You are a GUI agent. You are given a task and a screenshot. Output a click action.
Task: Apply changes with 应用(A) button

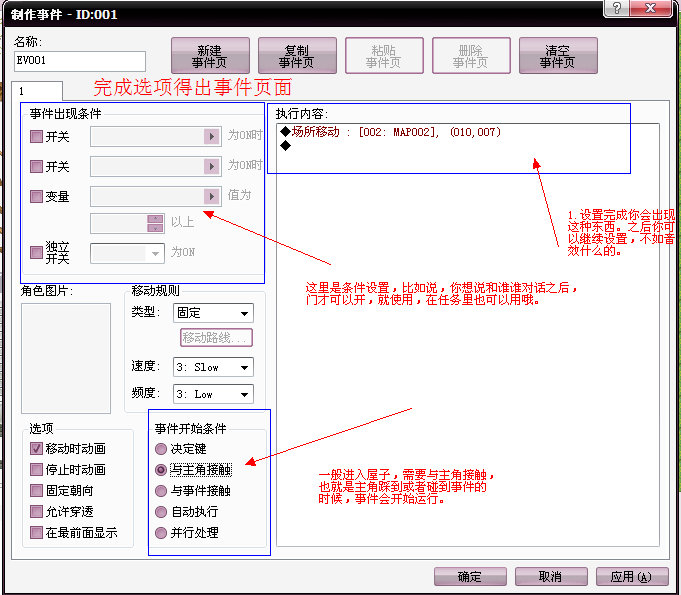(631, 576)
